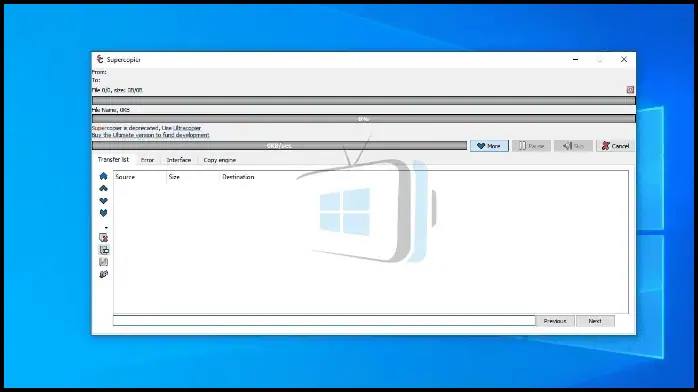698x392 pixels.
Task: Switch to the Error tab
Action: click(147, 160)
